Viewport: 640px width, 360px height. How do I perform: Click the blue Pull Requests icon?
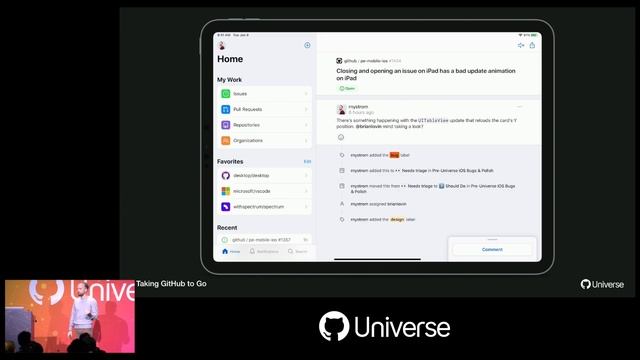pyautogui.click(x=226, y=109)
